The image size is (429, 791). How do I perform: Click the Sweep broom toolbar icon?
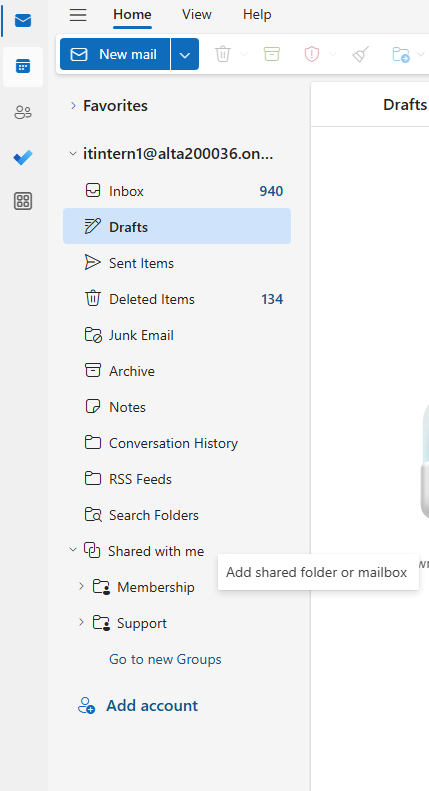[x=361, y=54]
